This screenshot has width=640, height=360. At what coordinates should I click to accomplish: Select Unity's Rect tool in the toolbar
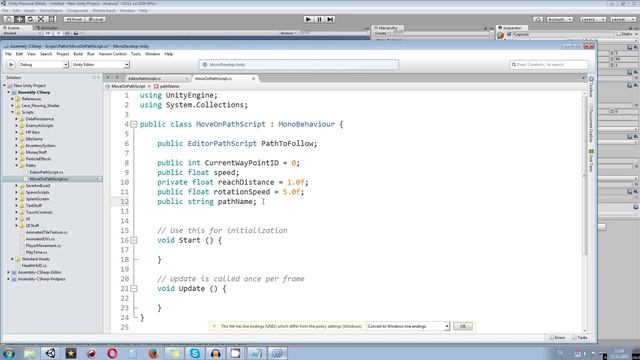tap(52, 19)
